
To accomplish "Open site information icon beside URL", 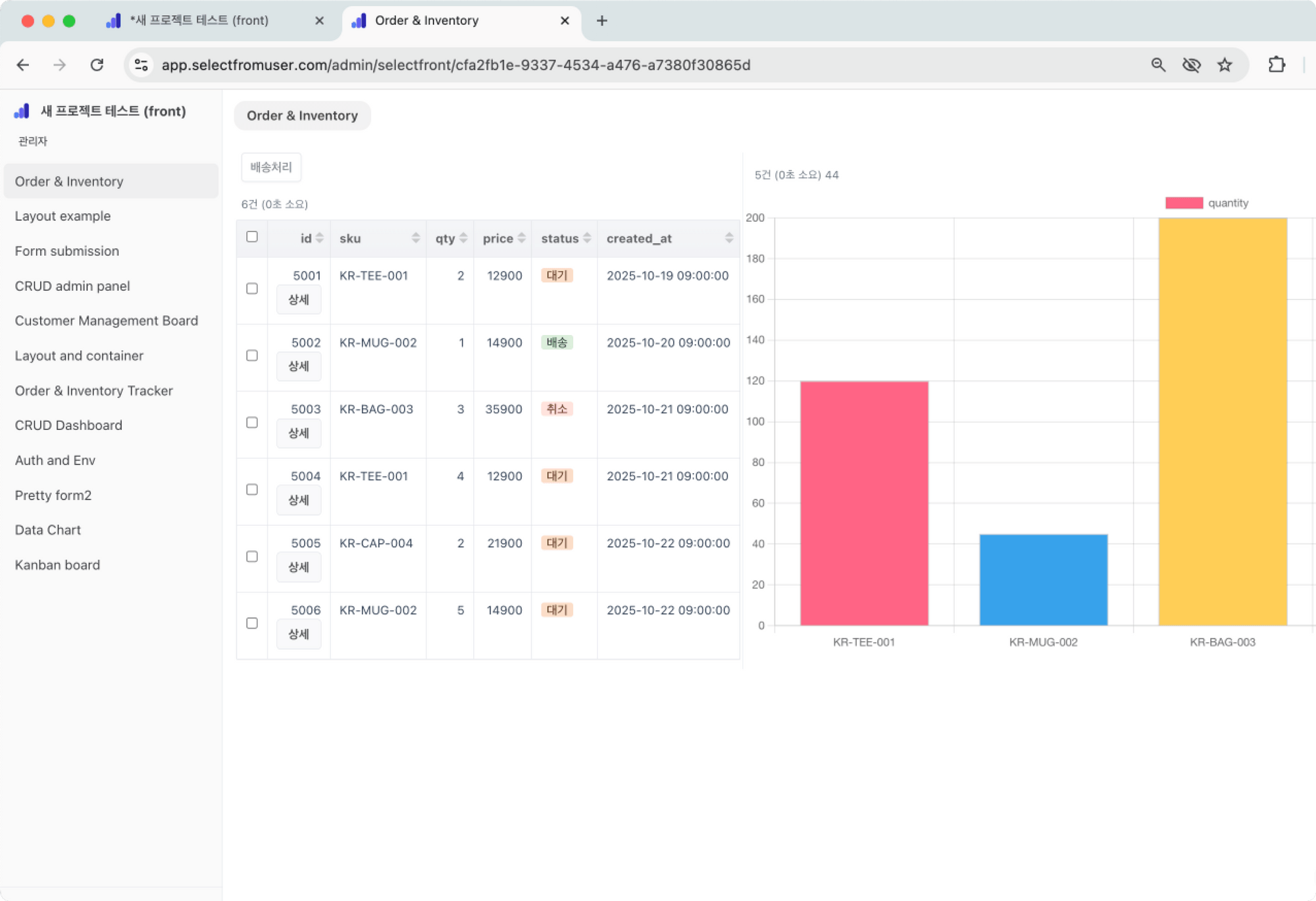I will [x=141, y=64].
